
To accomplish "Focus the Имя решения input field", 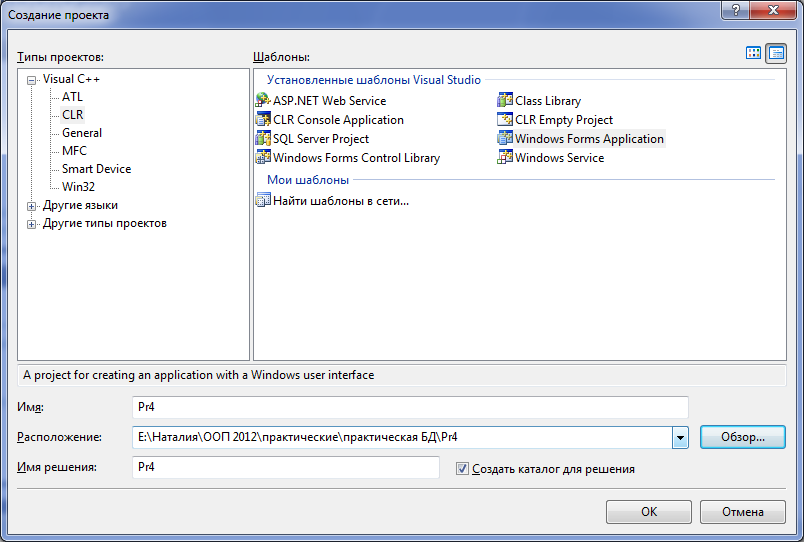I will click(286, 467).
